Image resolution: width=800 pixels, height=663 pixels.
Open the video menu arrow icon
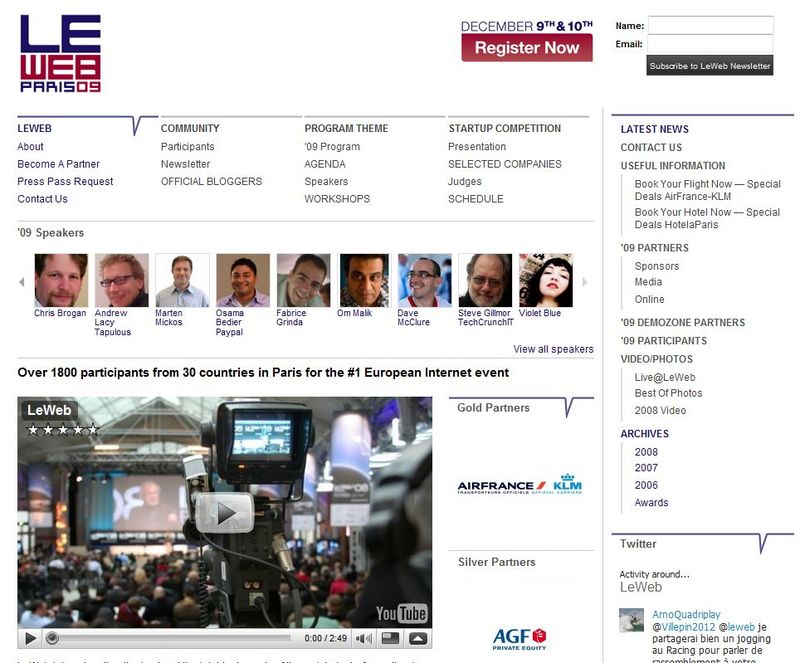(418, 638)
